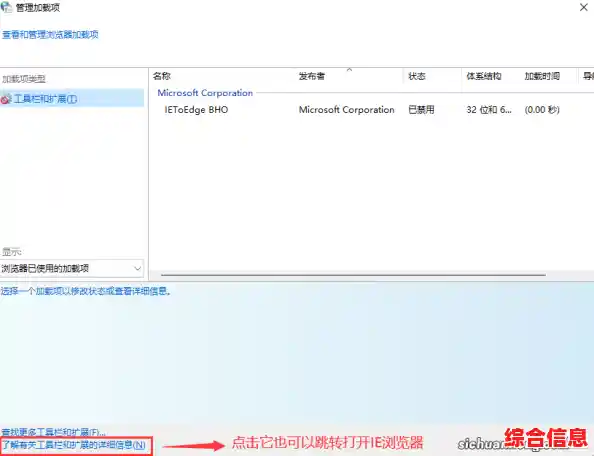594x456 pixels.
Task: Open the 查找更多工具栏和扩展 link
Action: pyautogui.click(x=54, y=432)
